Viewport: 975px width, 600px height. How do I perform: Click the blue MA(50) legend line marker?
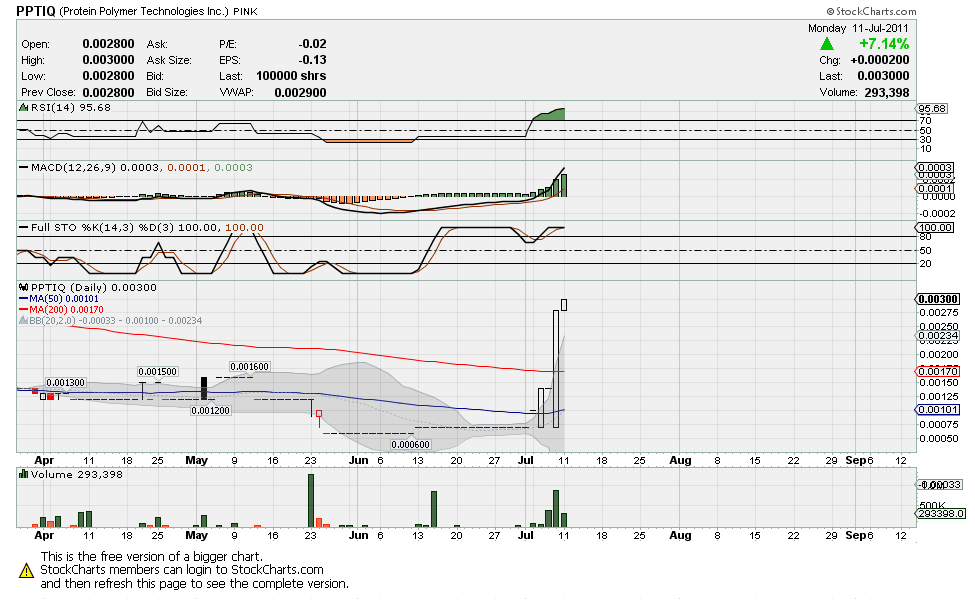coord(24,299)
